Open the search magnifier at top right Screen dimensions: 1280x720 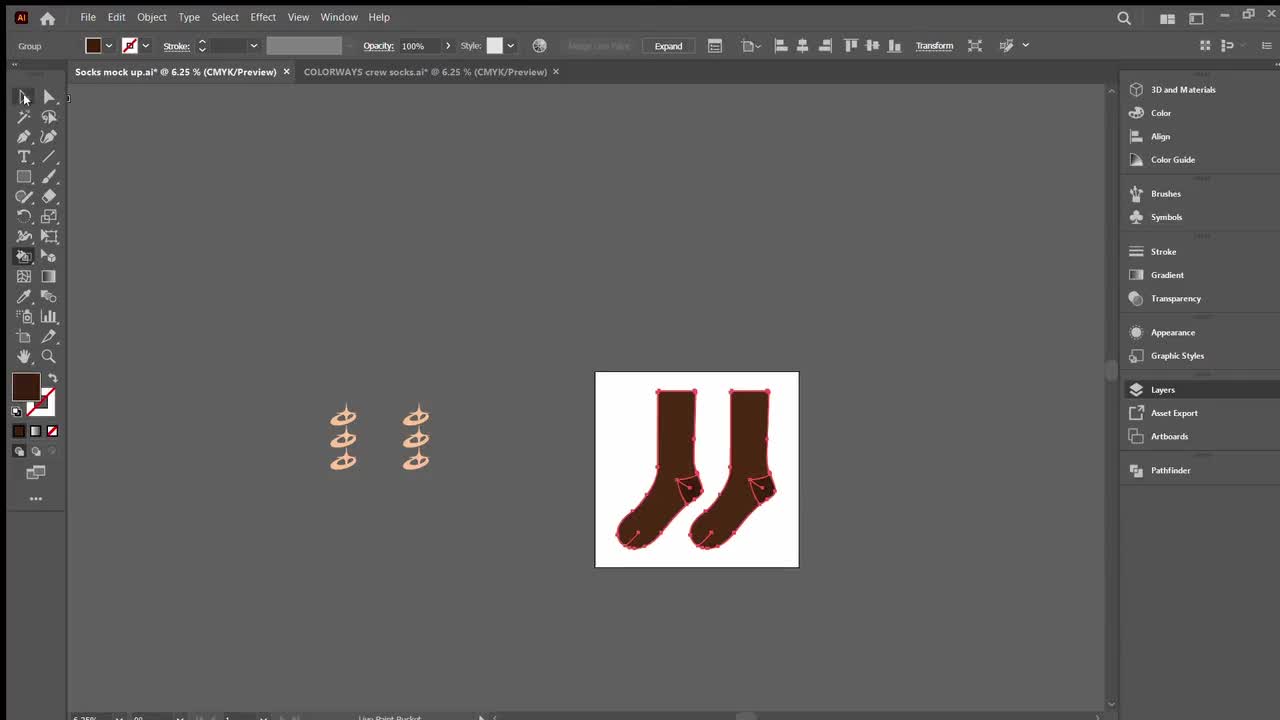pyautogui.click(x=1124, y=18)
